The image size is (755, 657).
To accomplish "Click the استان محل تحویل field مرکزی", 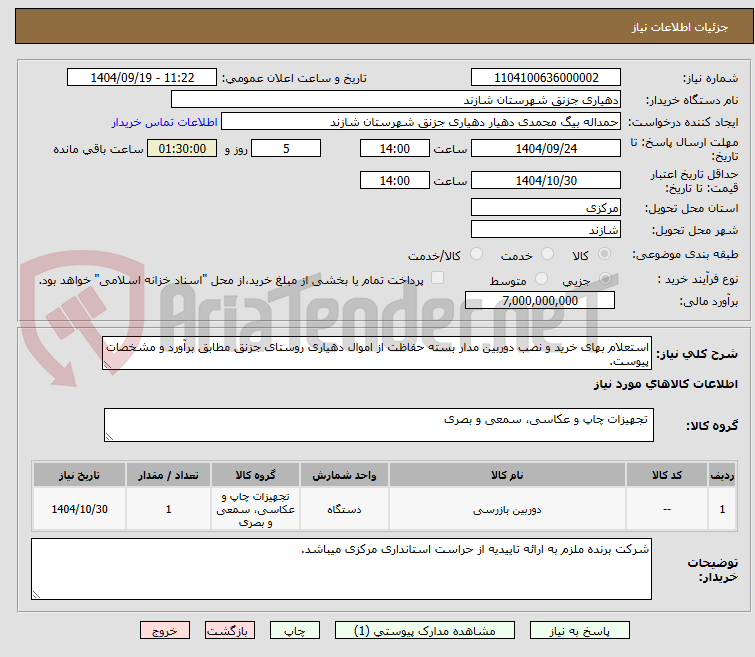I will coord(546,208).
